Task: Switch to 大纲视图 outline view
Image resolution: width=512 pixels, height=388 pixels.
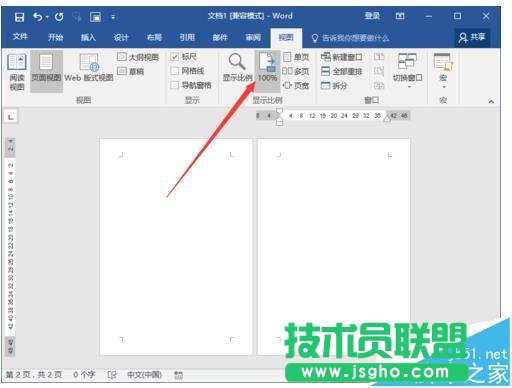Action: point(138,57)
